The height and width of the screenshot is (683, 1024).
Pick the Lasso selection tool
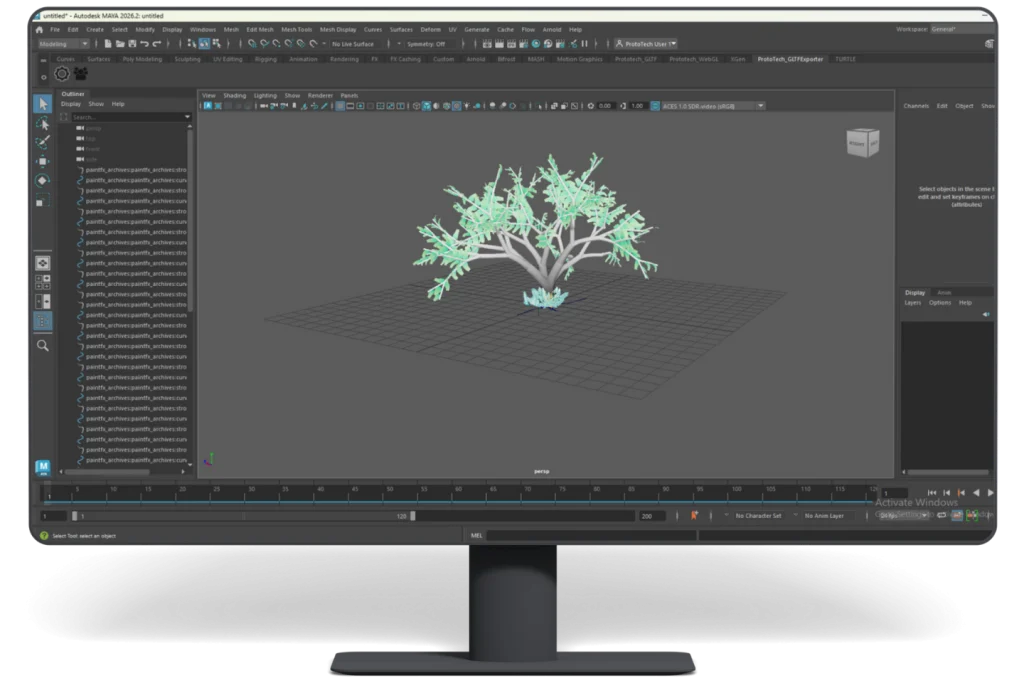click(42, 122)
